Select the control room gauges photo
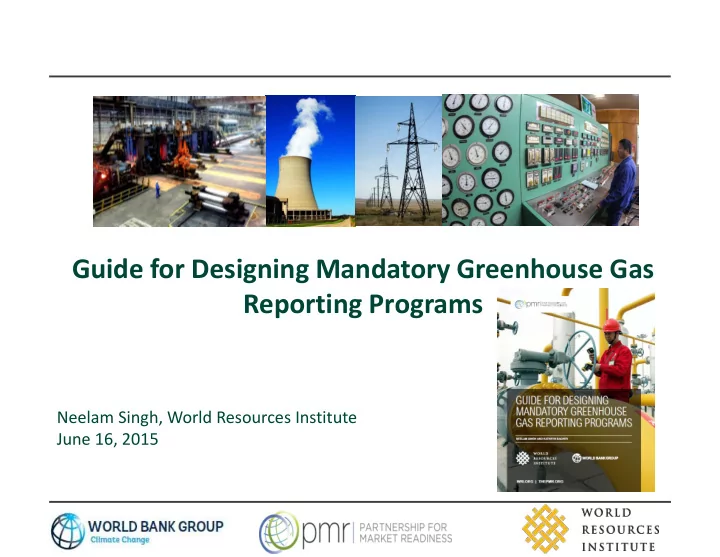Image resolution: width=720 pixels, height=557 pixels. [x=539, y=161]
